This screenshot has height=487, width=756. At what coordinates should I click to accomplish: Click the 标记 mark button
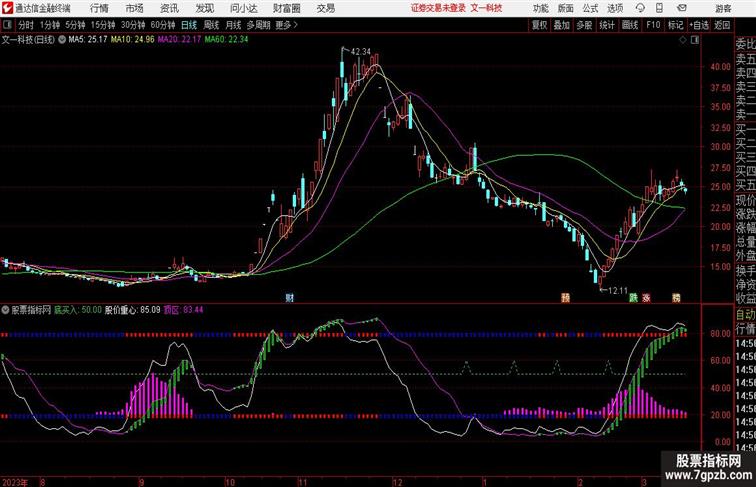[675, 25]
